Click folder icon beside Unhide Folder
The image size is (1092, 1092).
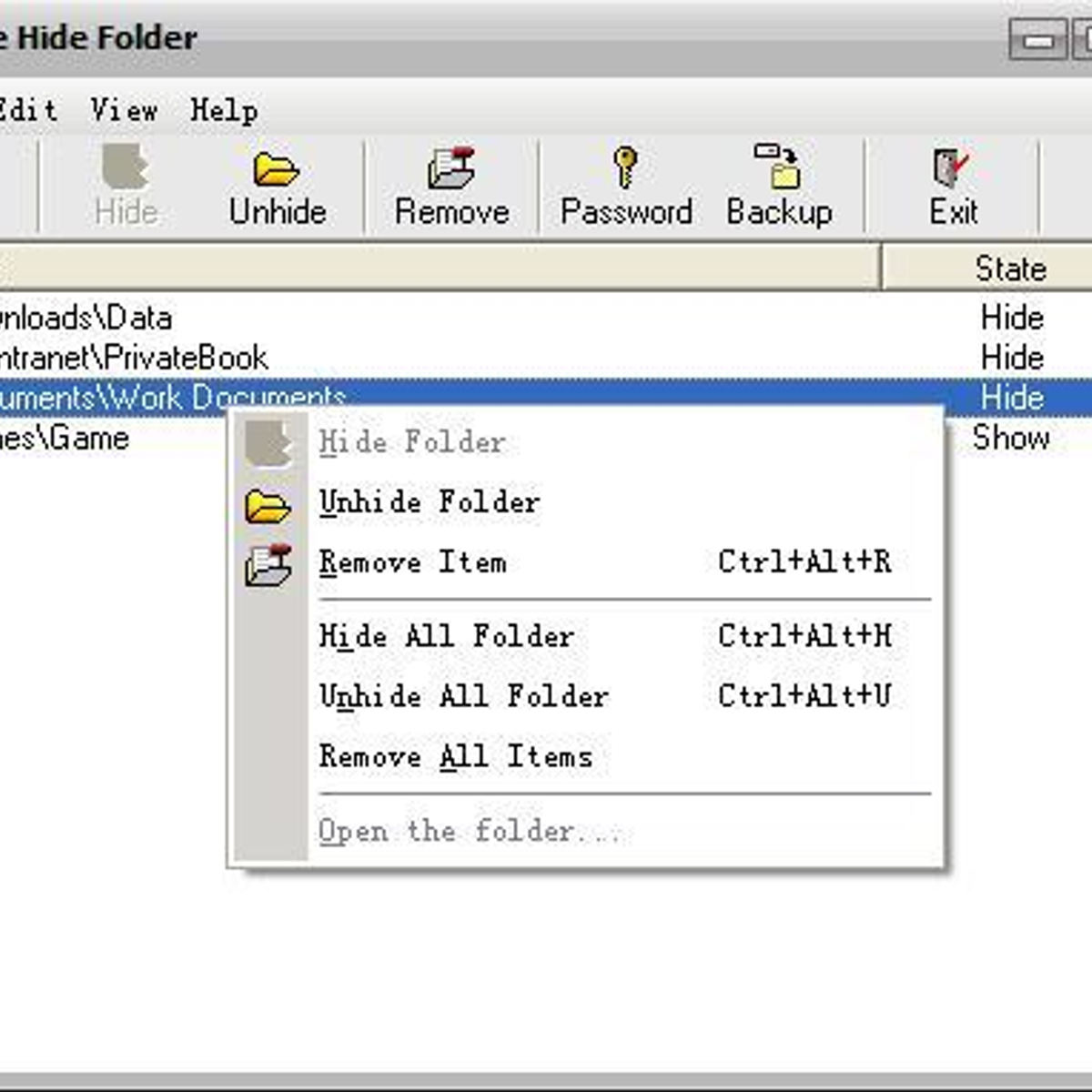pos(268,505)
